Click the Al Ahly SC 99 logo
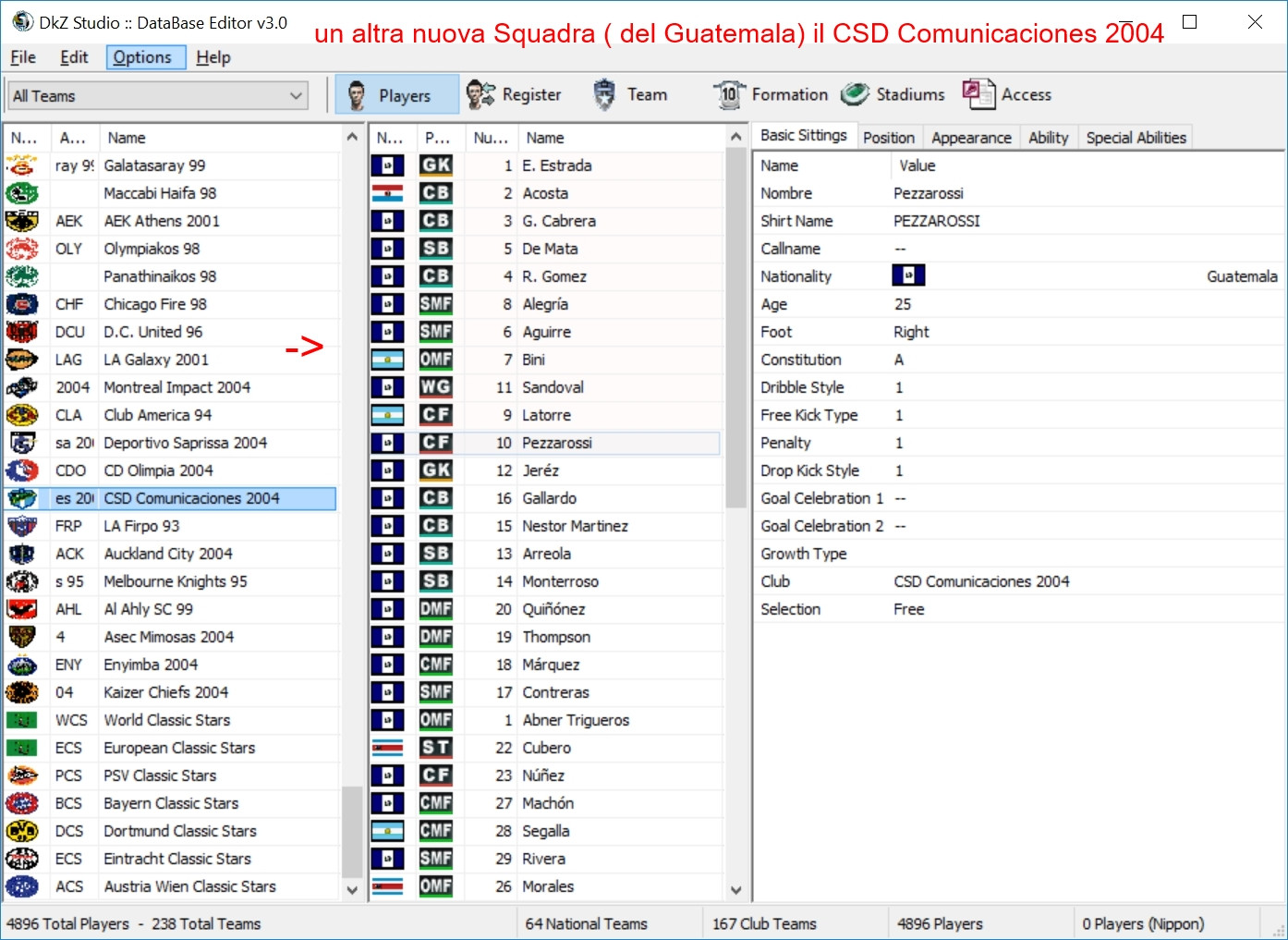The height and width of the screenshot is (940, 1288). pos(21,609)
